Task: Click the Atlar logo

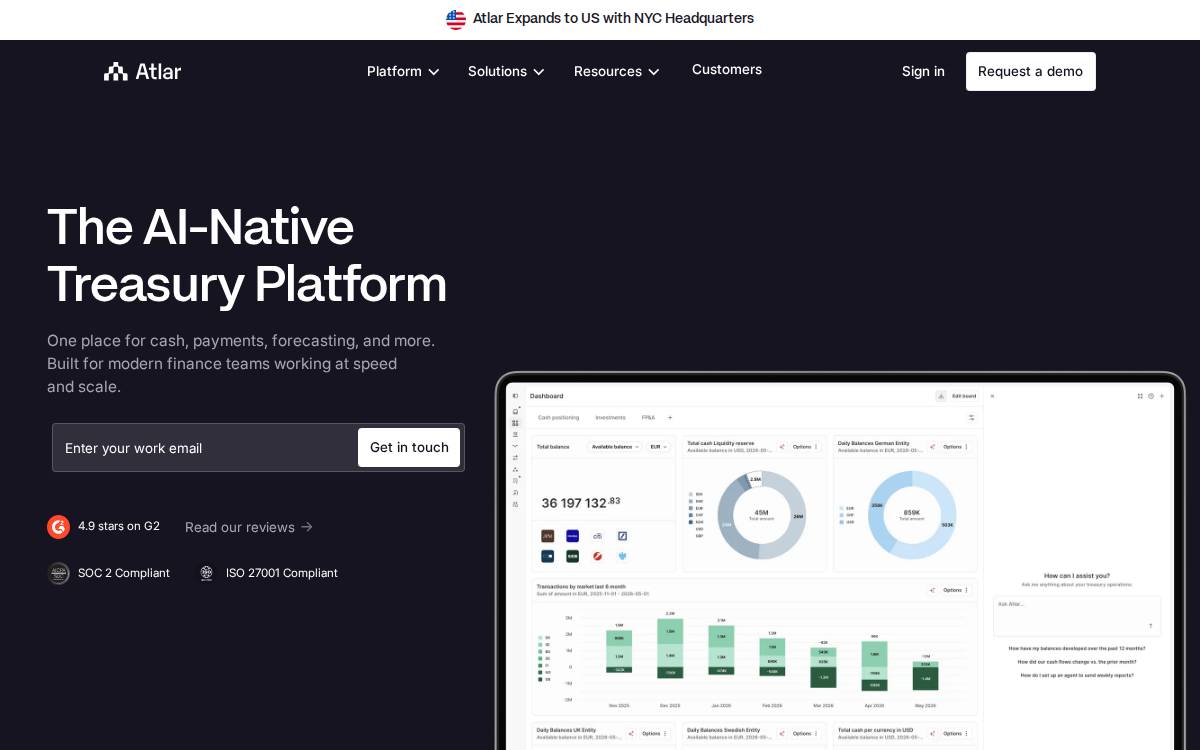Action: 142,71
